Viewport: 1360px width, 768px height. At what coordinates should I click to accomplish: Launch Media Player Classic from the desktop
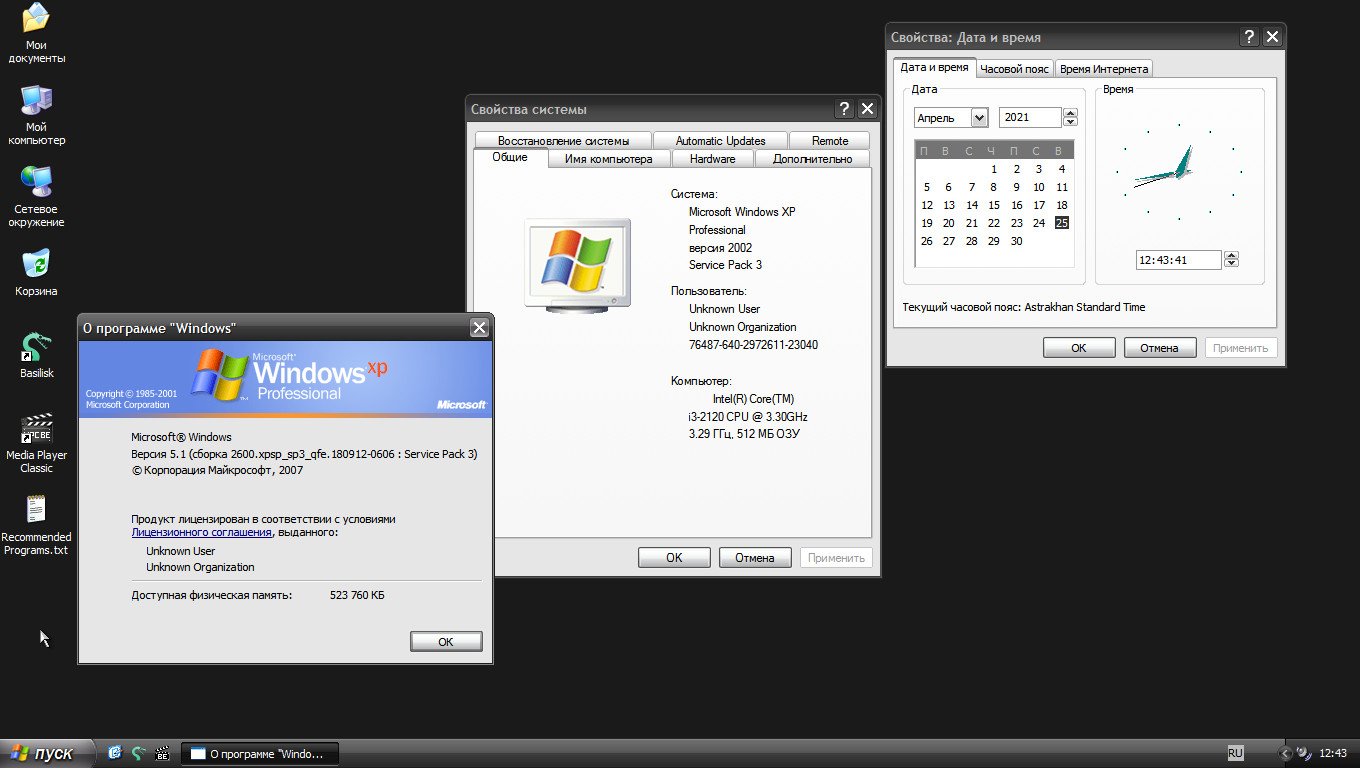click(36, 428)
